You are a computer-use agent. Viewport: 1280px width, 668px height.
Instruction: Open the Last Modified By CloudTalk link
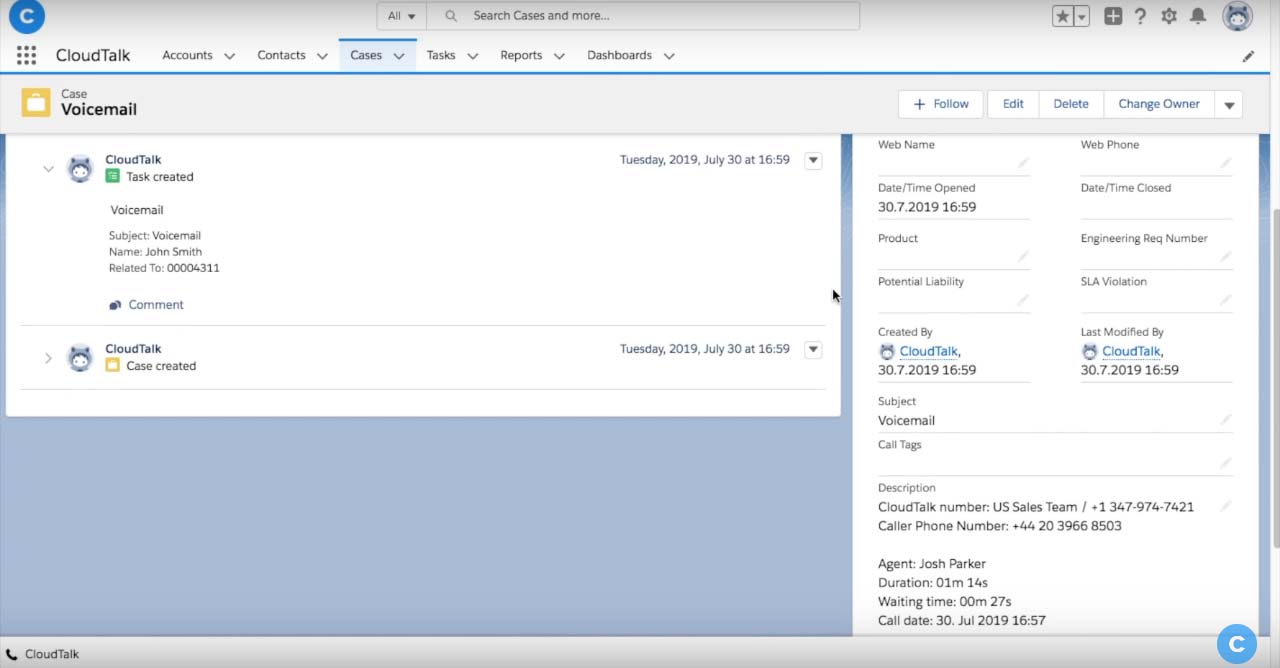pyautogui.click(x=1131, y=351)
